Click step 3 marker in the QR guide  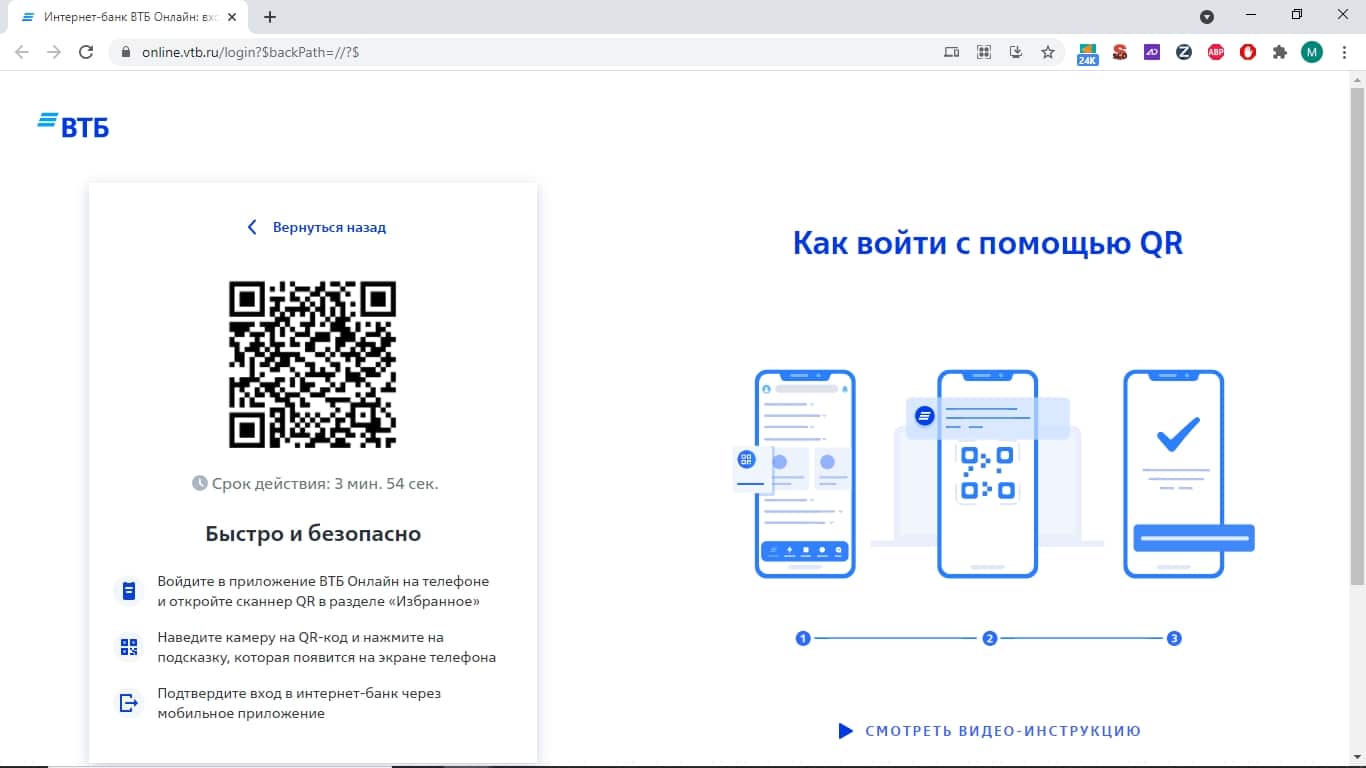(1174, 638)
